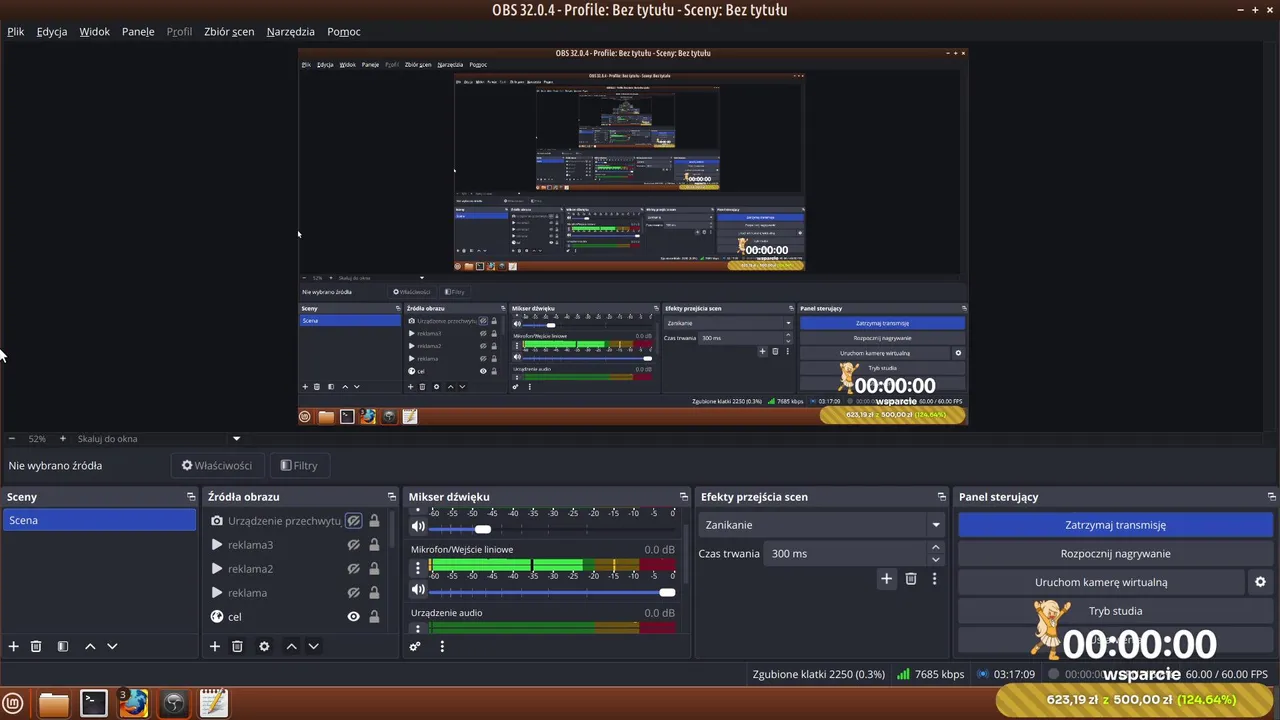Show the reklama3 source

point(353,545)
